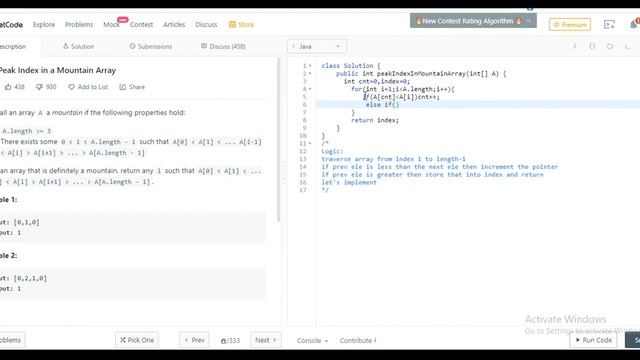Viewport: 640px width, 360px height.
Task: Click the '[0,2,1,0]' example input
Action: (x=30, y=278)
